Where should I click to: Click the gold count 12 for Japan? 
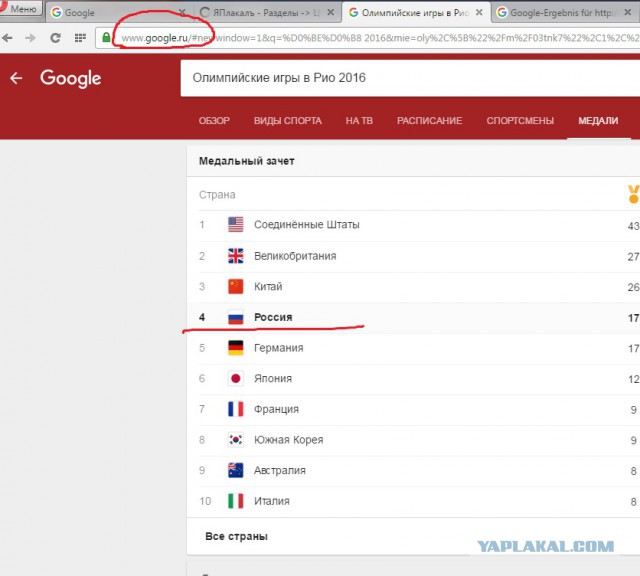[633, 379]
